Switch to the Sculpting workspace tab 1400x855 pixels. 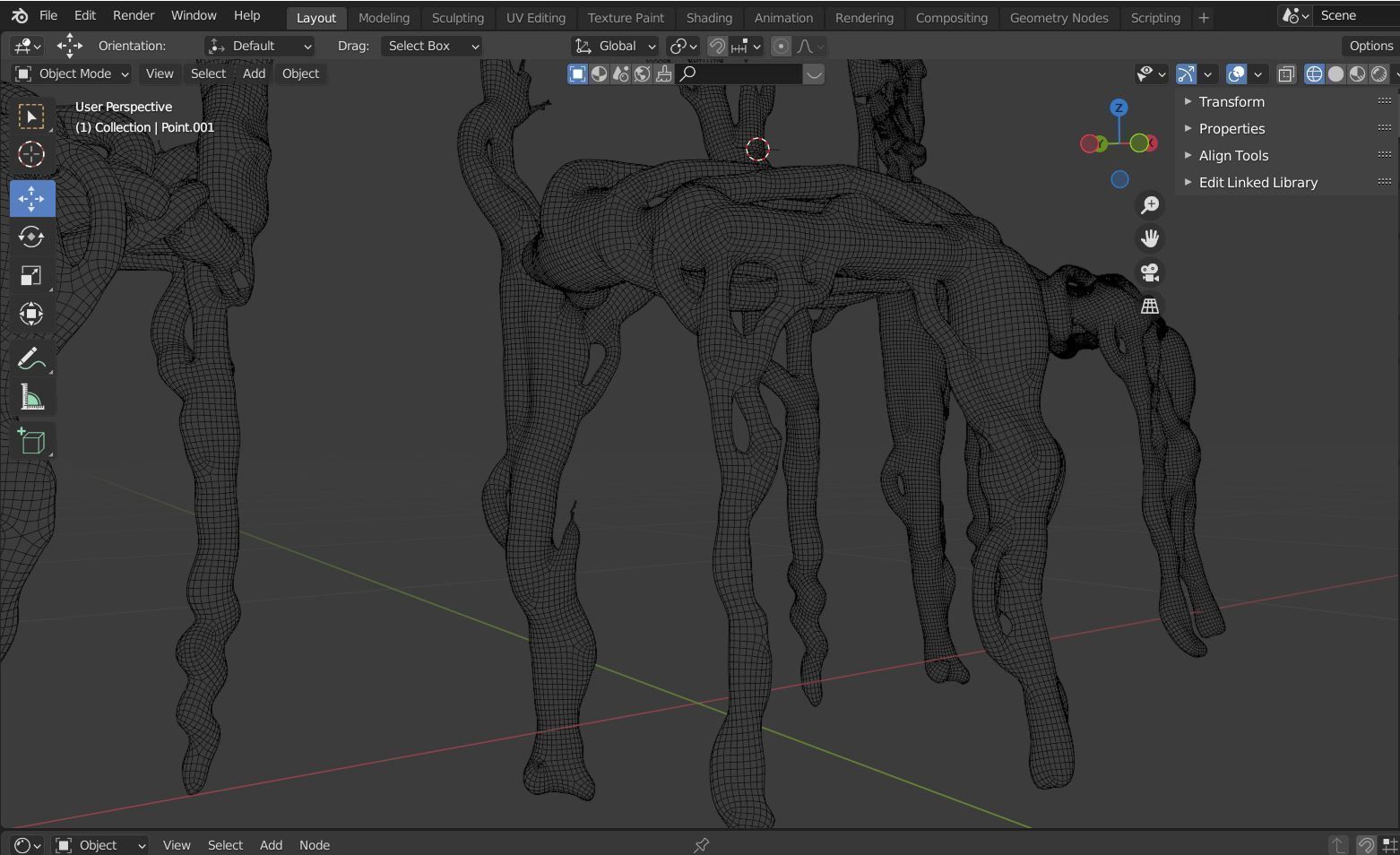coord(457,18)
